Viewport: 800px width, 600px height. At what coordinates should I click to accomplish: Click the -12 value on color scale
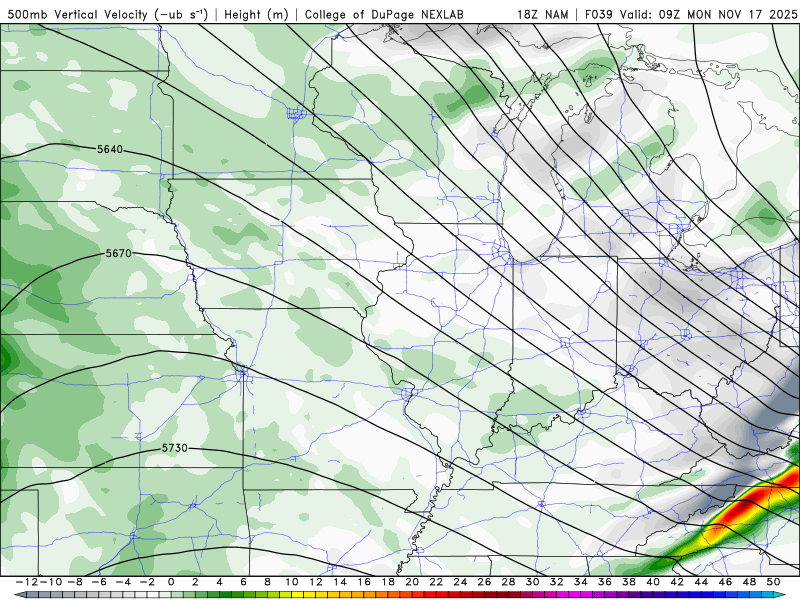click(x=27, y=582)
